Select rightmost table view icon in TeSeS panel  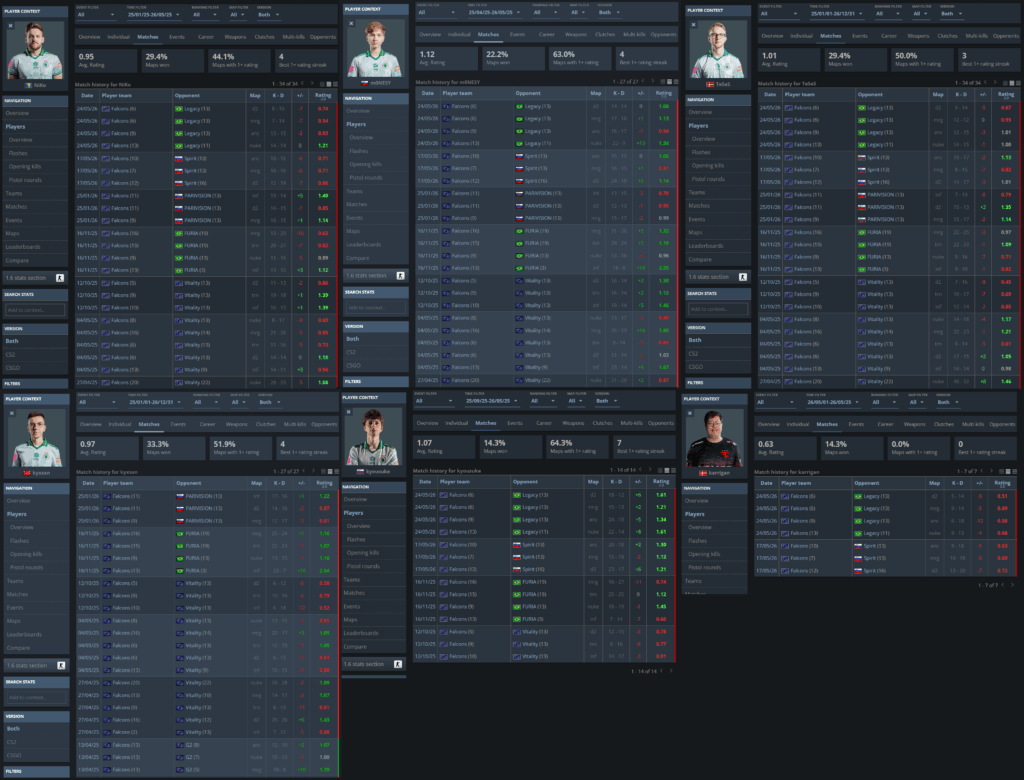click(1017, 83)
